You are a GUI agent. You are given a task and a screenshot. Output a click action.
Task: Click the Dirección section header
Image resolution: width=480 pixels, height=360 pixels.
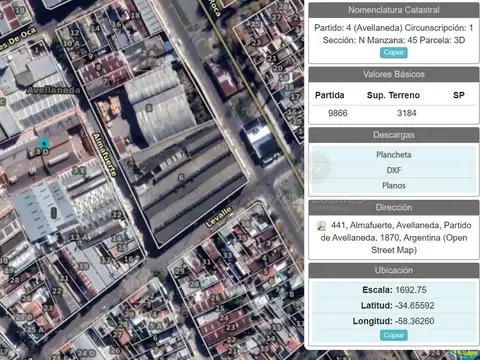point(394,207)
